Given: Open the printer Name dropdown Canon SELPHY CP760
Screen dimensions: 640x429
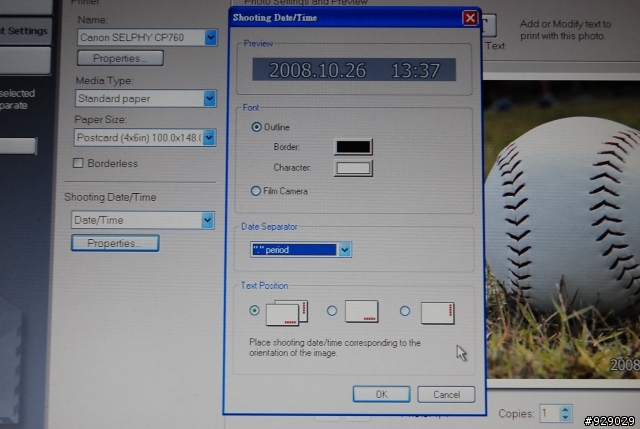Looking at the screenshot, I should click(147, 38).
